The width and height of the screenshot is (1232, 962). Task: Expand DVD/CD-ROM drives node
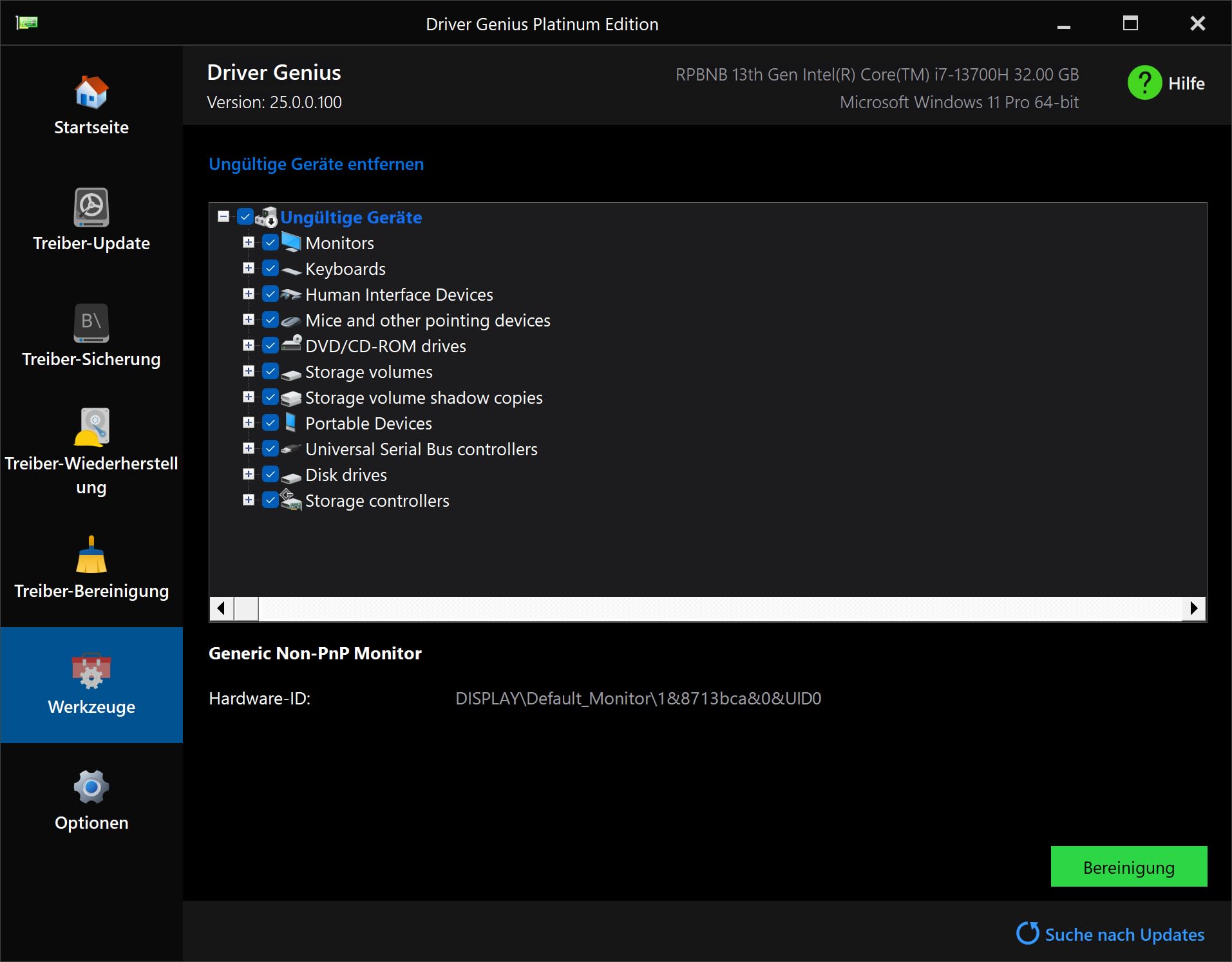249,345
